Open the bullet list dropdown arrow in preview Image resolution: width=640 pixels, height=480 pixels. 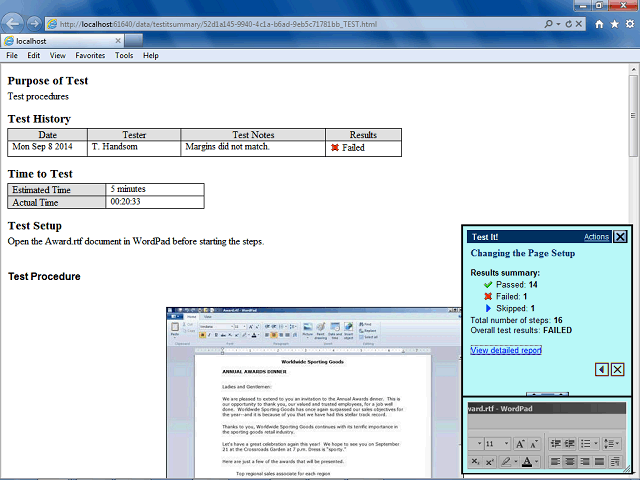(596, 443)
